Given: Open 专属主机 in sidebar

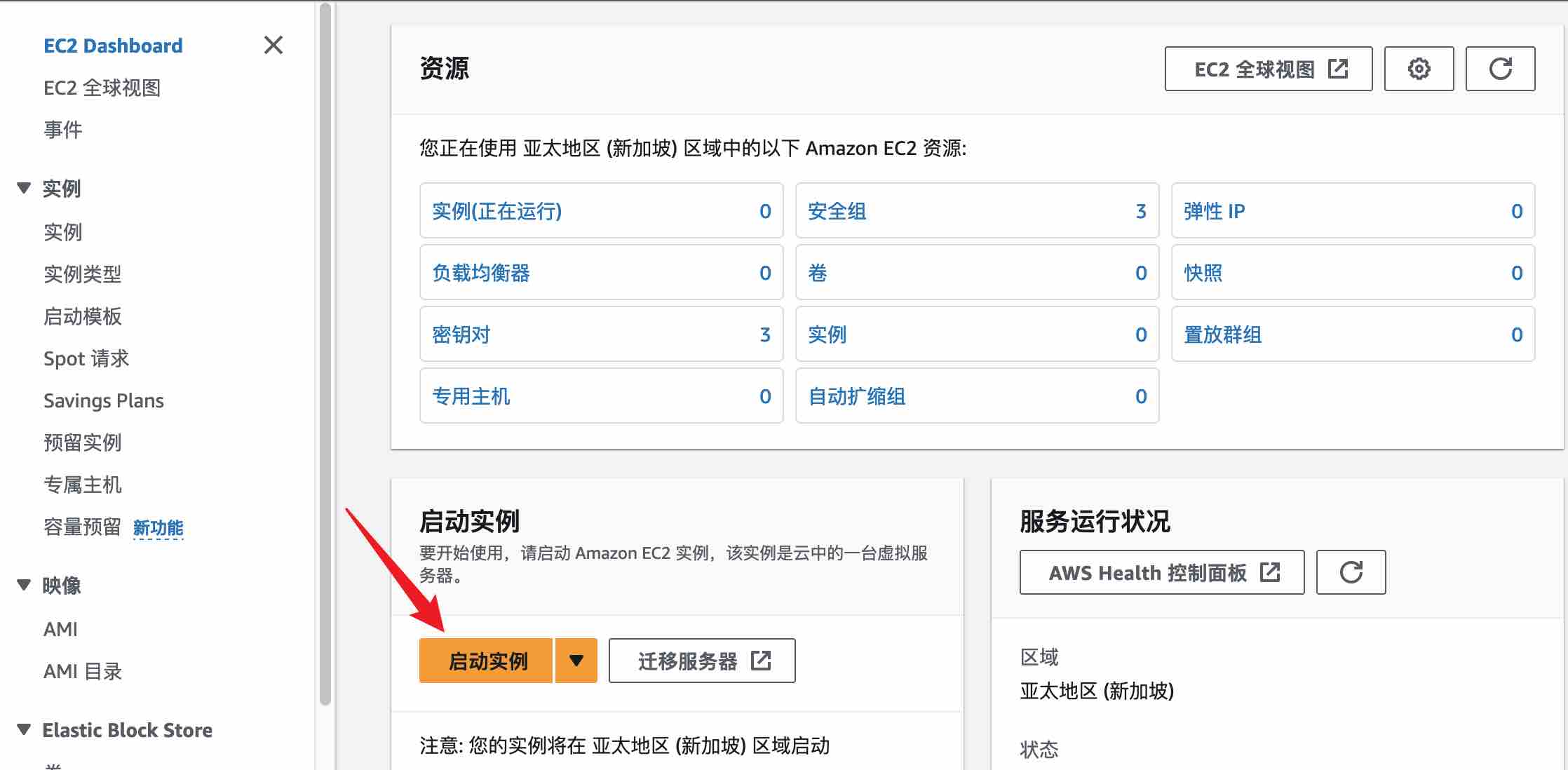Looking at the screenshot, I should point(83,485).
